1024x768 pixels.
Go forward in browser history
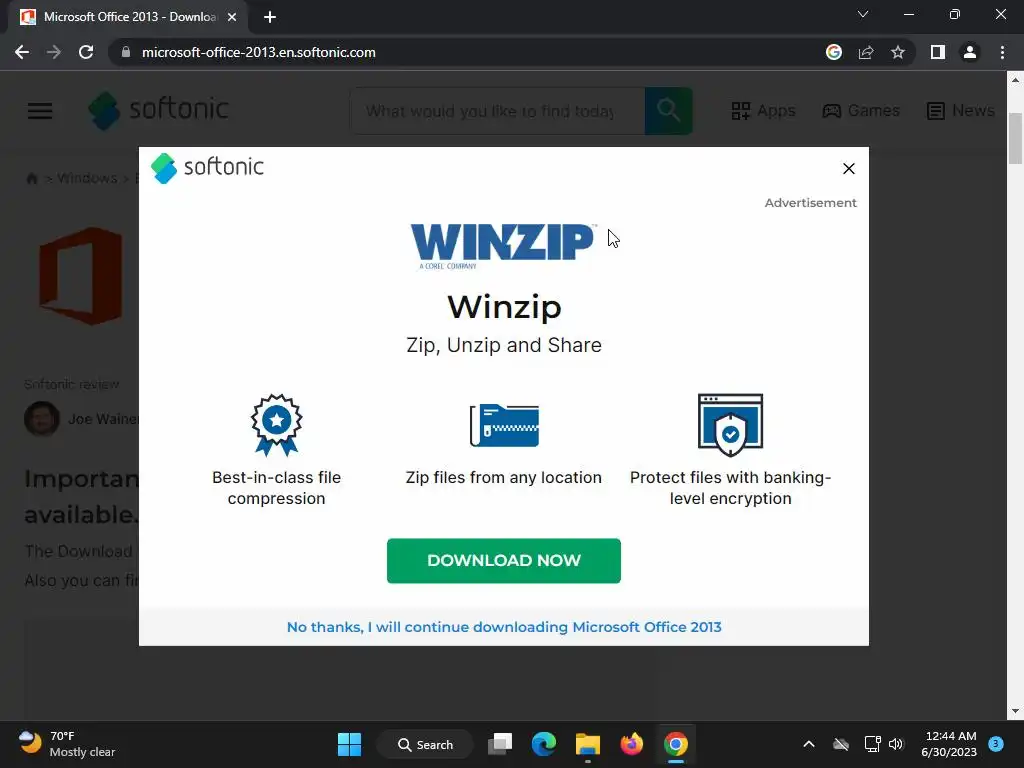[54, 52]
